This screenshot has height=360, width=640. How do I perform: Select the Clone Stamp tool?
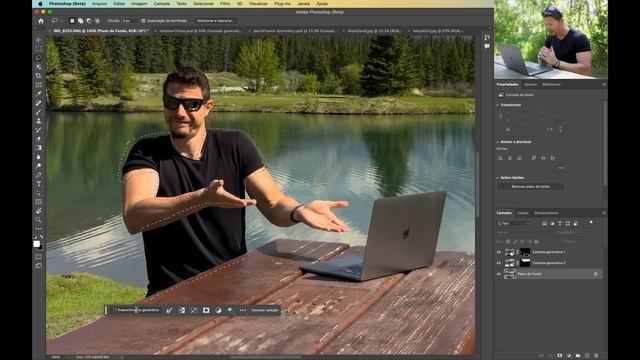click(38, 121)
